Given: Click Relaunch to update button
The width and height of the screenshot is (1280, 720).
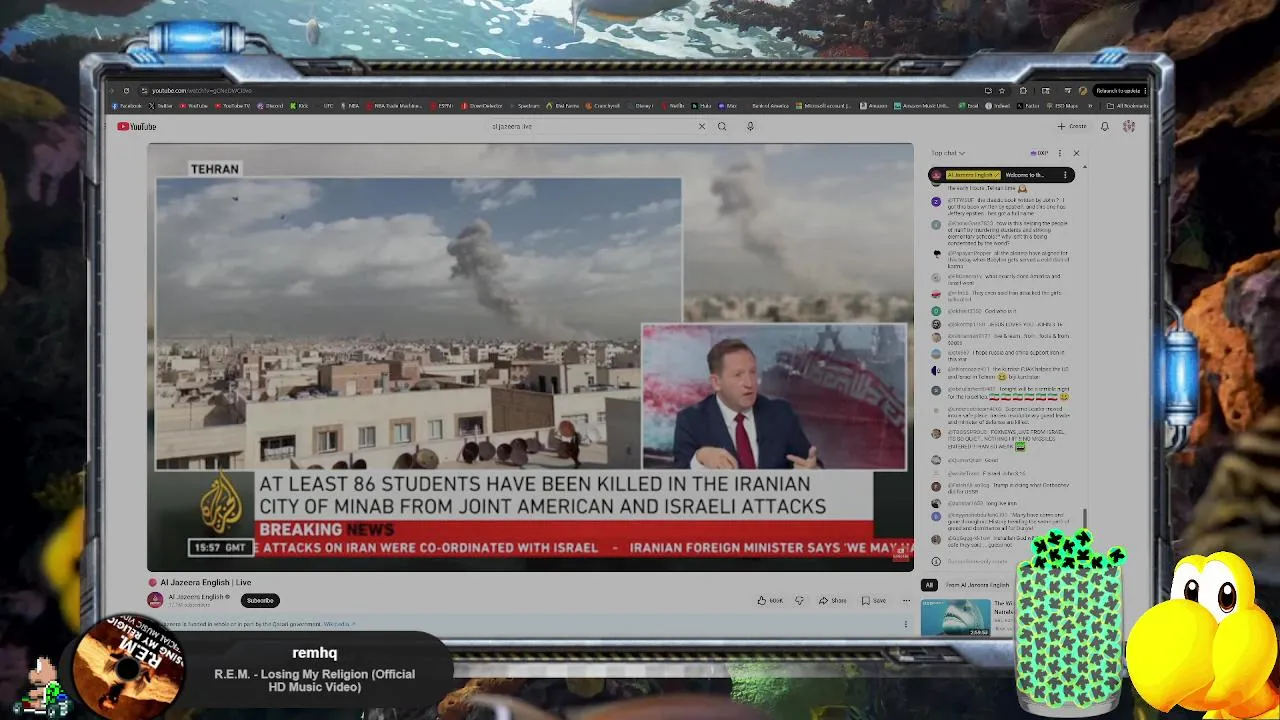Looking at the screenshot, I should [x=1118, y=91].
